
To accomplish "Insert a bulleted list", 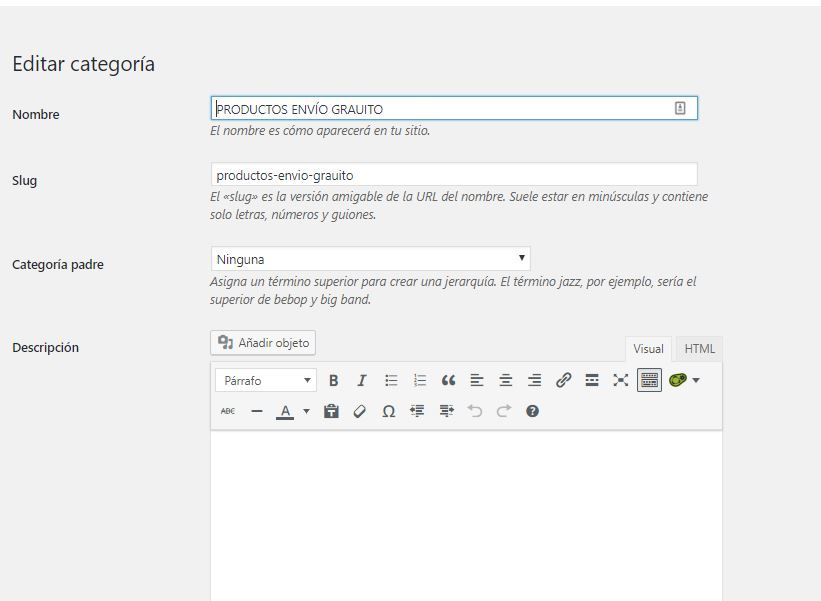I will [x=391, y=381].
